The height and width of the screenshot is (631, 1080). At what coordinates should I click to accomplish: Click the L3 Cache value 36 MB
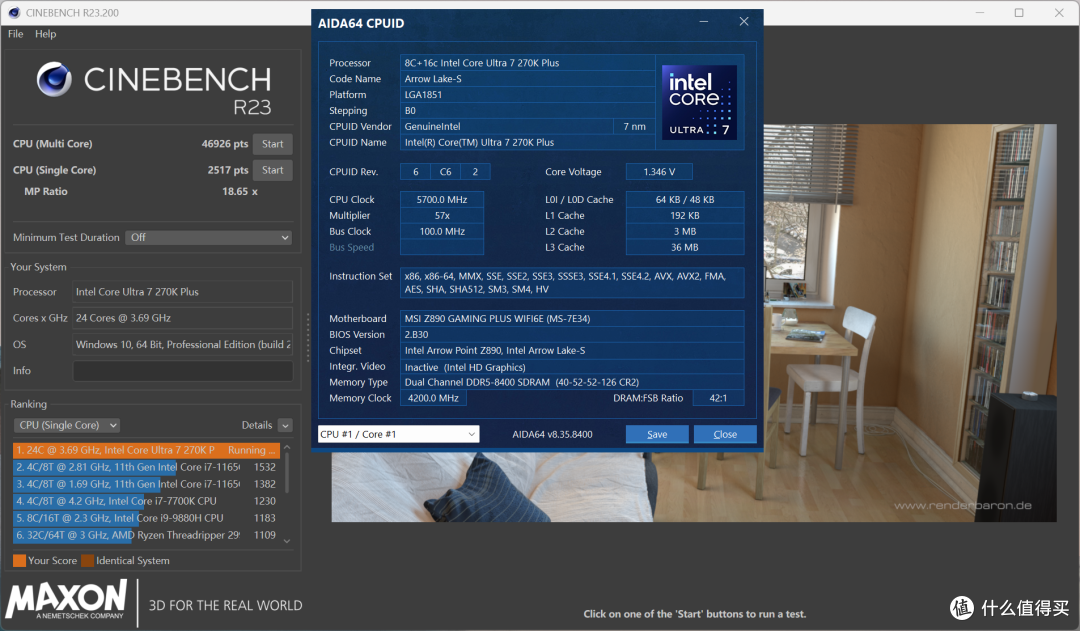pyautogui.click(x=685, y=247)
